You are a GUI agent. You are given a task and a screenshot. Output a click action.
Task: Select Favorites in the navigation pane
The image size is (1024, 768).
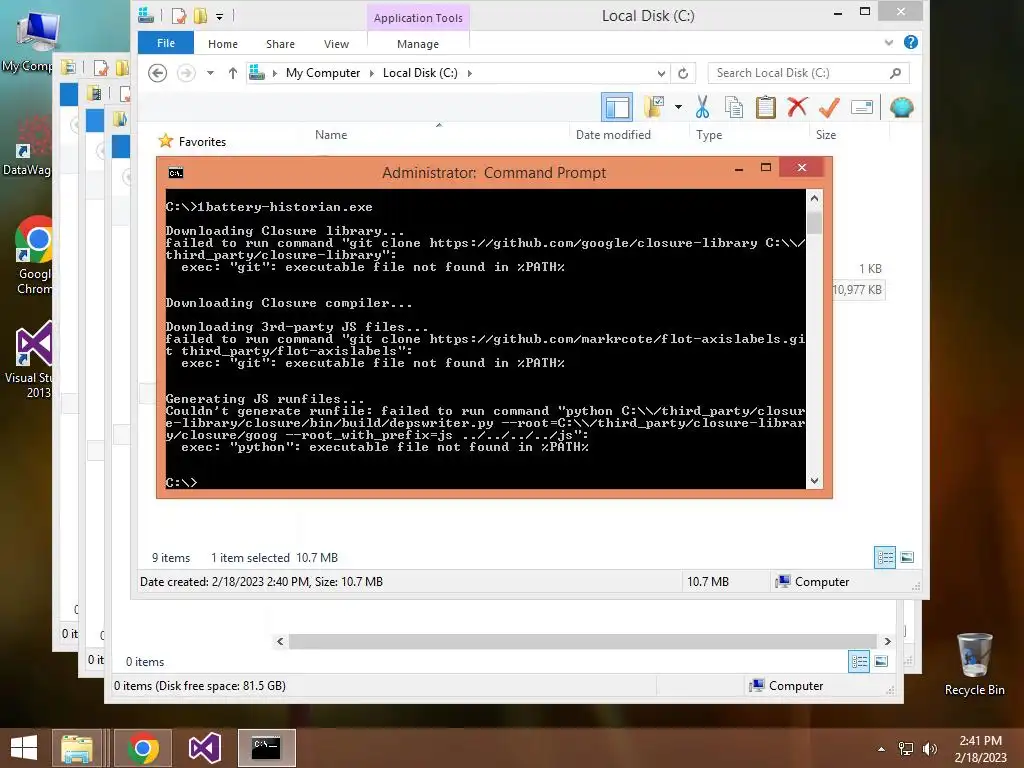pos(202,142)
